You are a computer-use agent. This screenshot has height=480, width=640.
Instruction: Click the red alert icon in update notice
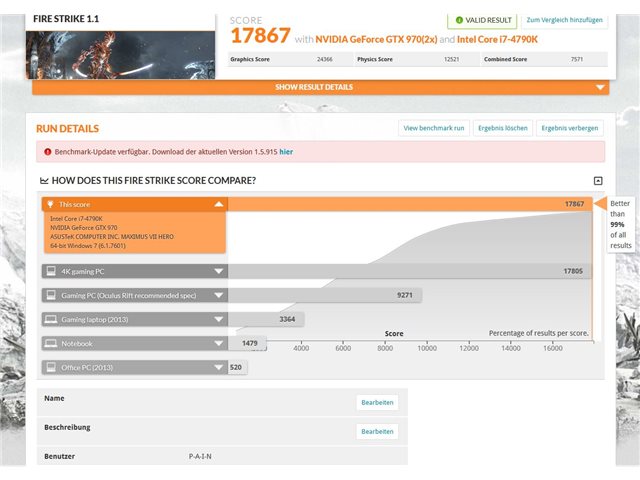tap(48, 152)
